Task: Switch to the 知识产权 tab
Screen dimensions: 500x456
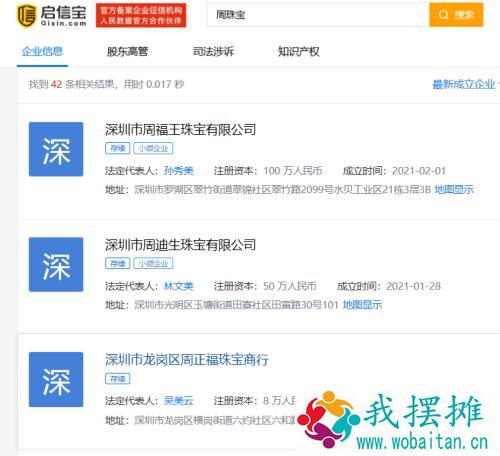Action: coord(299,51)
